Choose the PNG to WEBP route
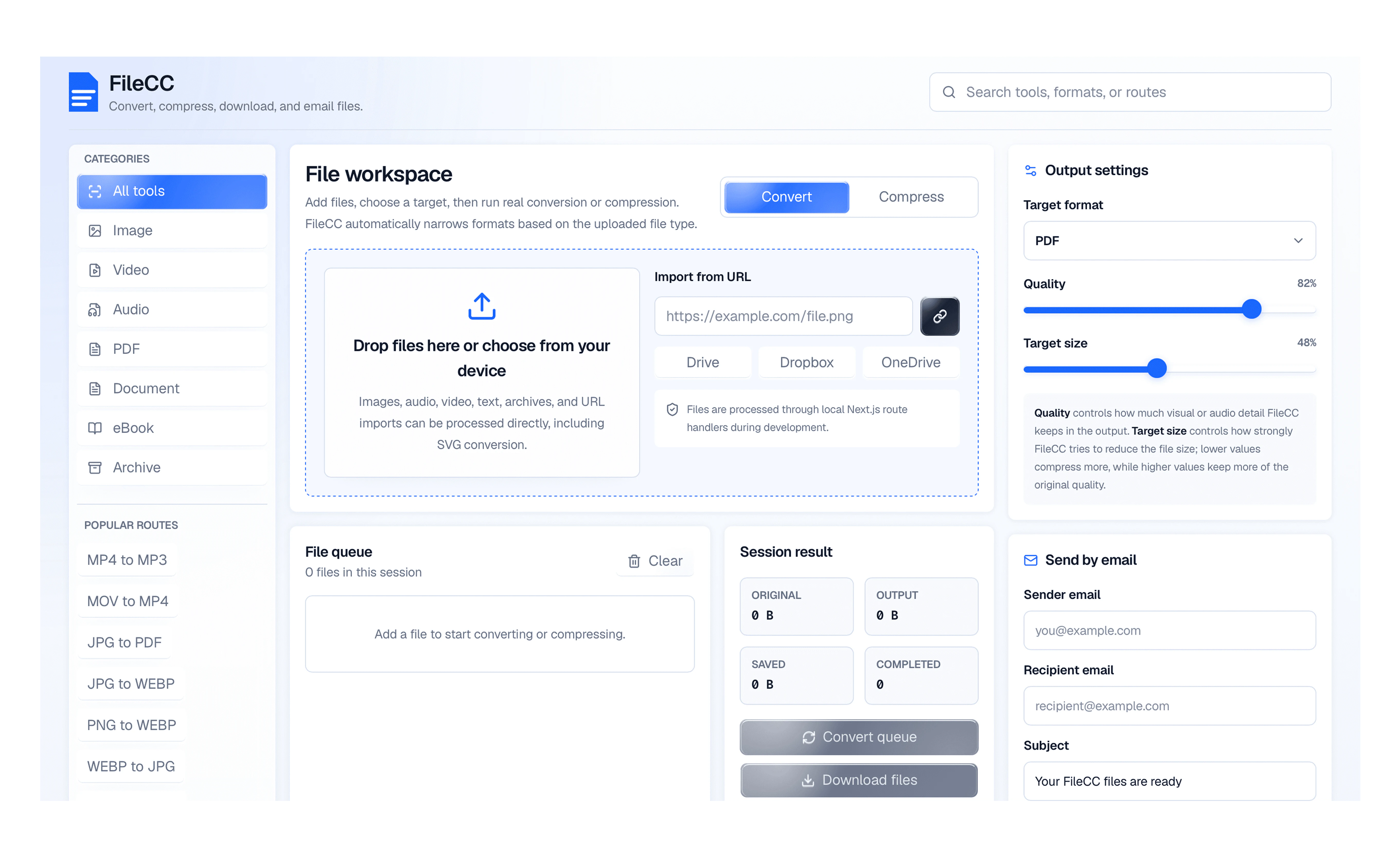 coord(132,725)
